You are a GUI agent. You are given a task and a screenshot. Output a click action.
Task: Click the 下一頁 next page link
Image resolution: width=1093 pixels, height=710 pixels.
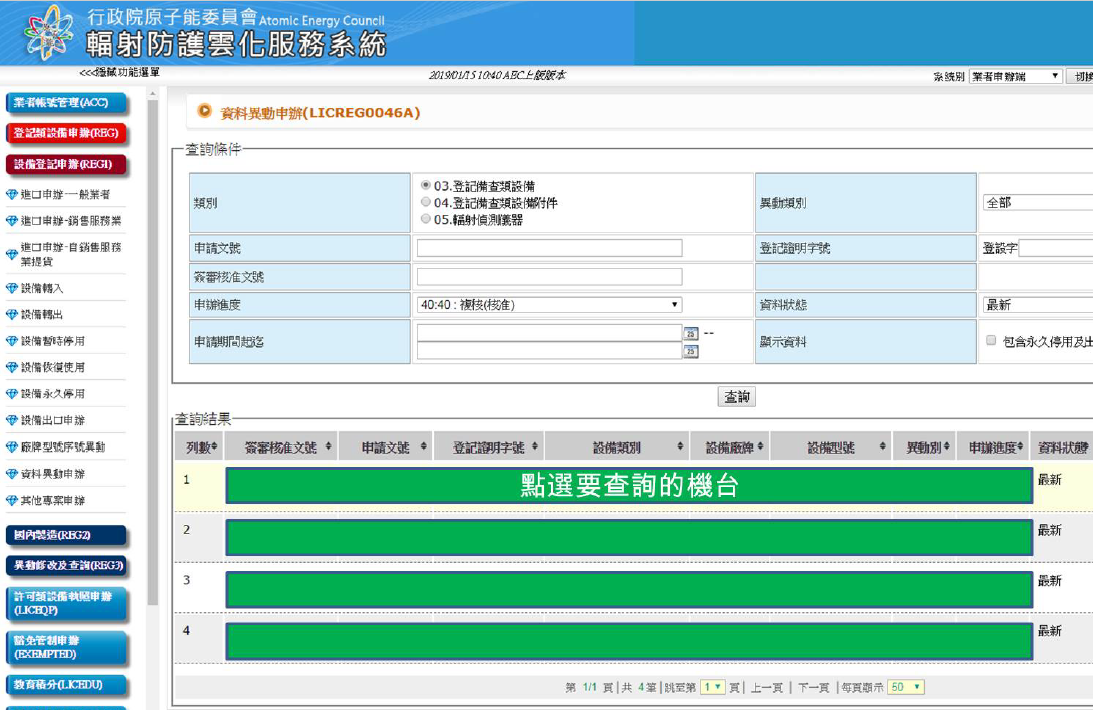813,688
